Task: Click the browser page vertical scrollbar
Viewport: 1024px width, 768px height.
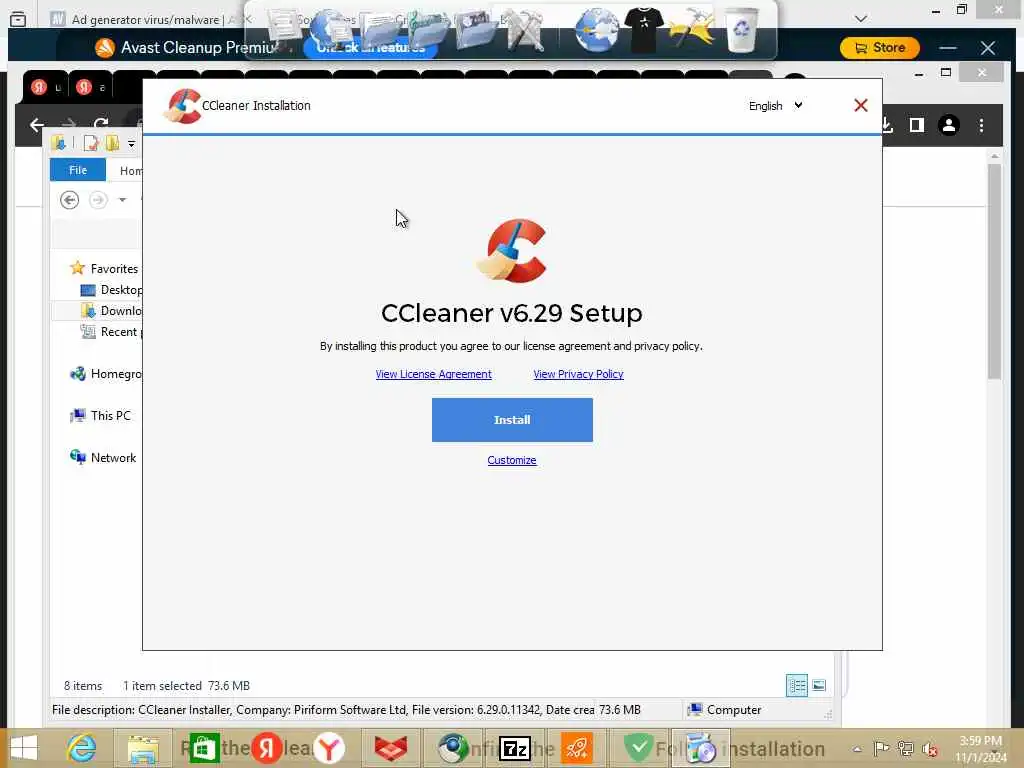Action: [994, 271]
